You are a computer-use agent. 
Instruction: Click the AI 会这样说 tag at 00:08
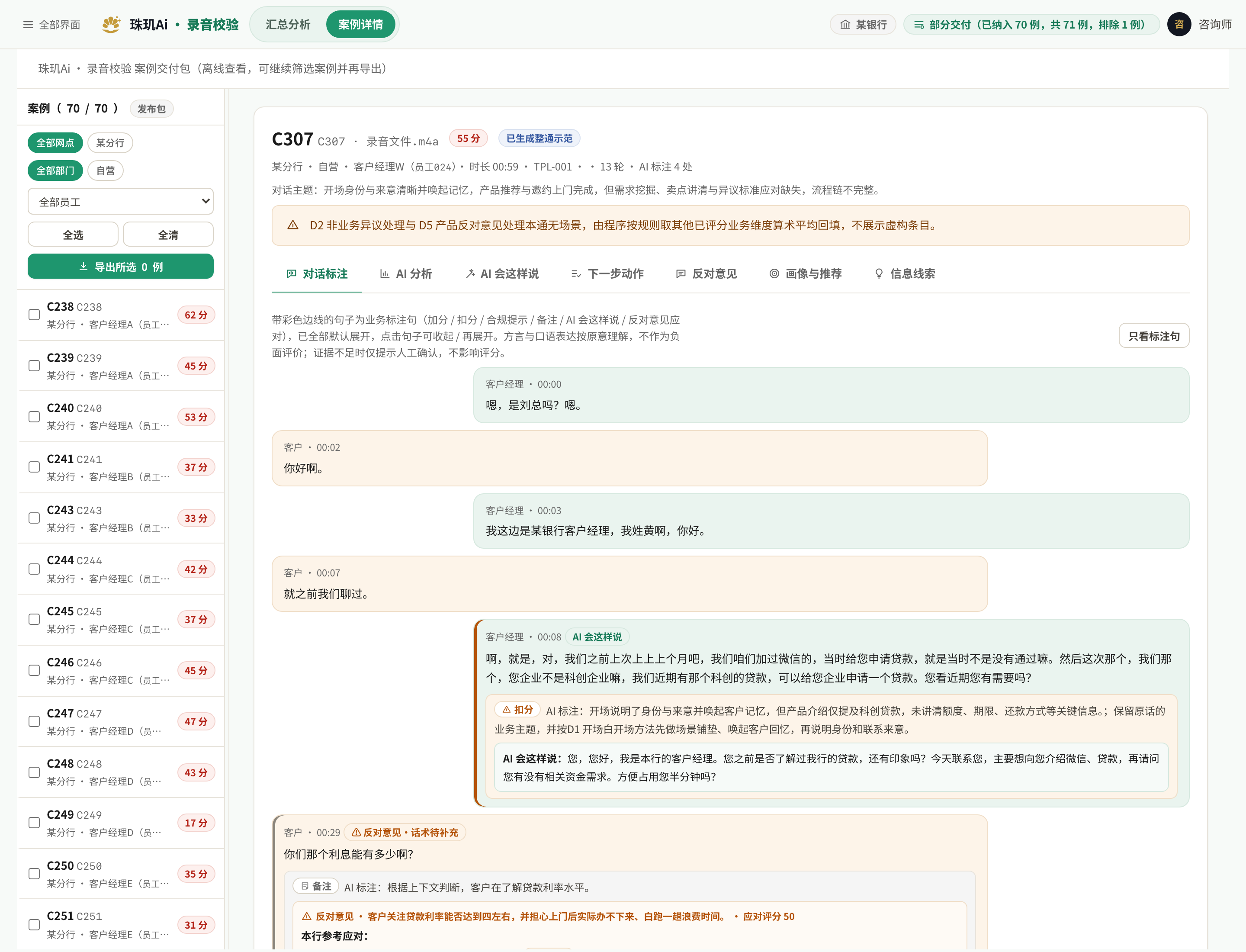click(597, 637)
